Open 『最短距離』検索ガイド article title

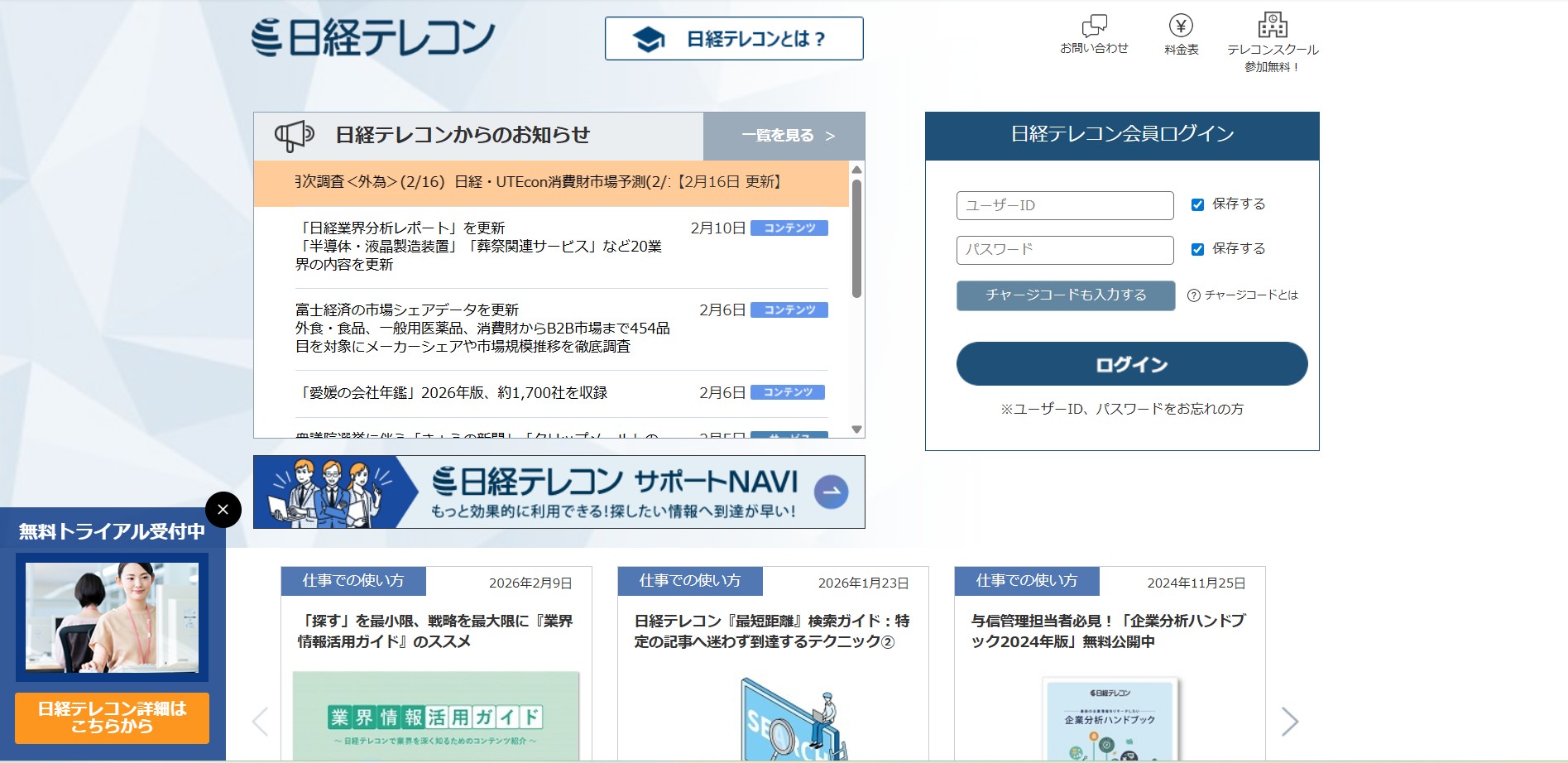tap(772, 631)
